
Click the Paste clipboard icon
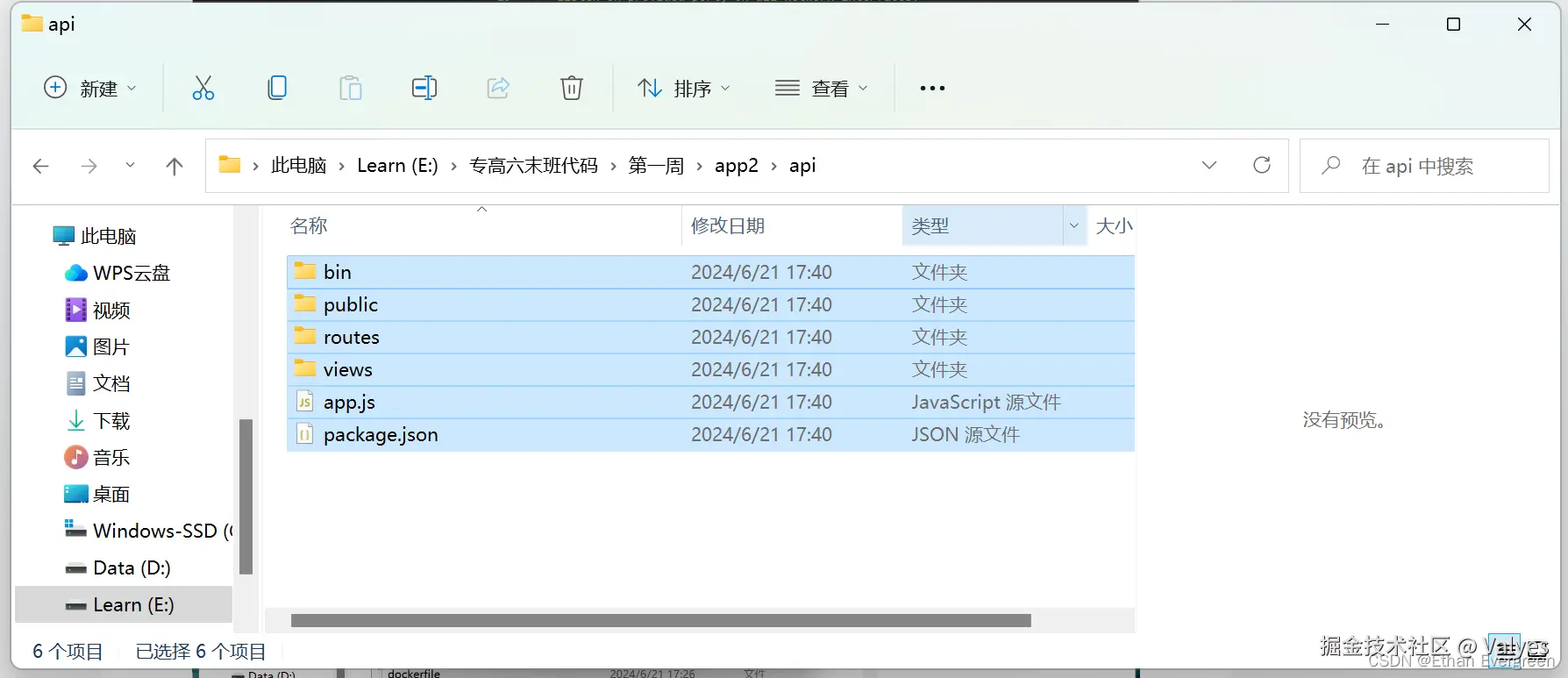click(351, 88)
